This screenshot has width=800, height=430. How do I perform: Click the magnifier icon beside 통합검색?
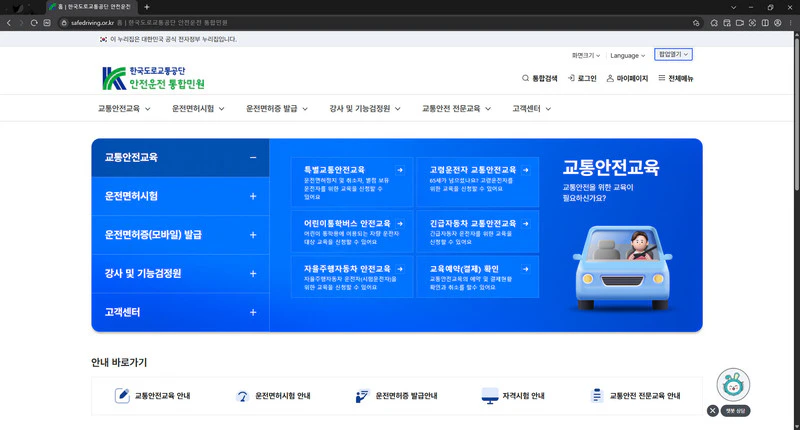pyautogui.click(x=525, y=78)
